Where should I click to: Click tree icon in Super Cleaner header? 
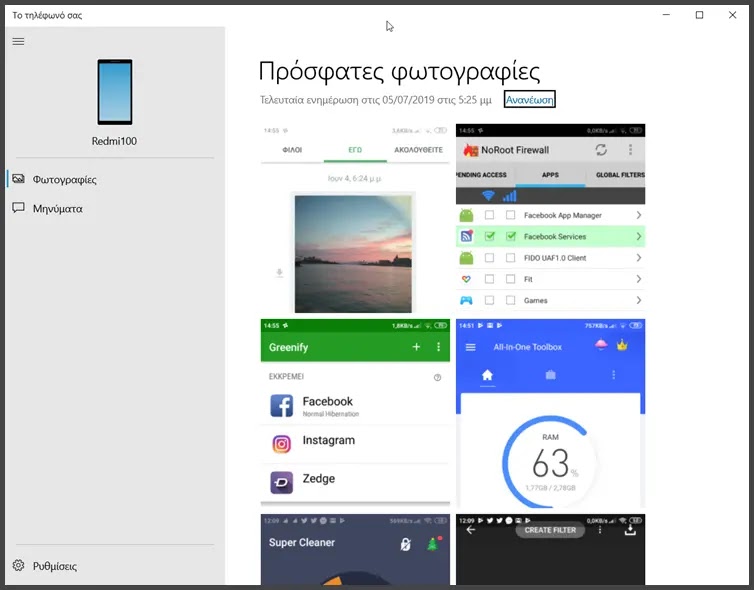click(433, 543)
